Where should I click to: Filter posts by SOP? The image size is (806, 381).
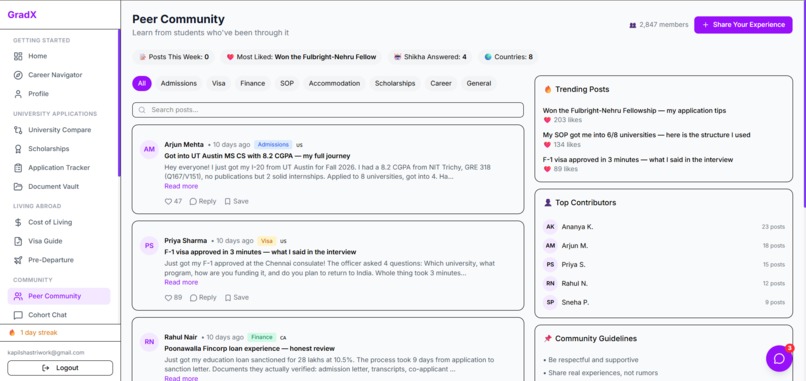click(287, 83)
